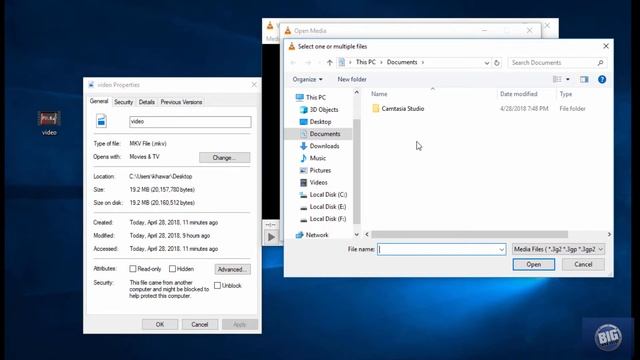Click the search magnifier icon
The image size is (640, 360).
[600, 62]
